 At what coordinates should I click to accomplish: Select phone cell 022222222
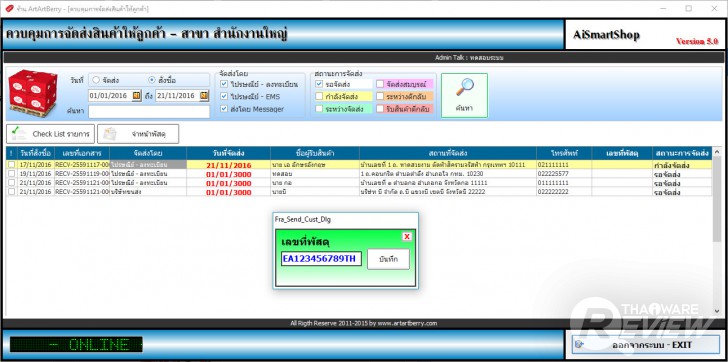[564, 192]
